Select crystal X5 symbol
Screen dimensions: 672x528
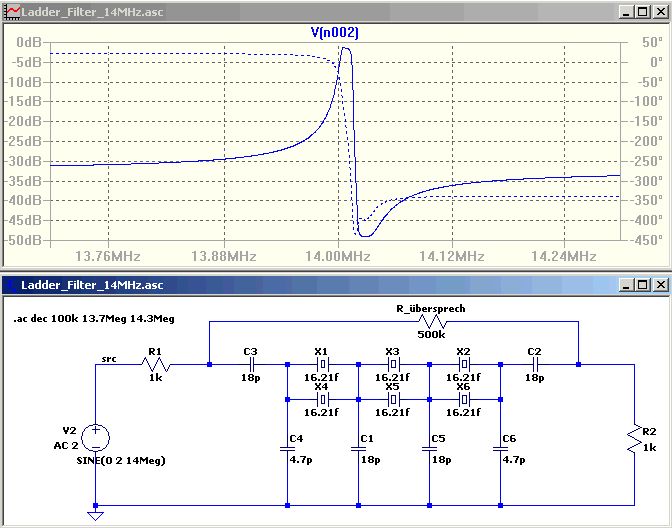[x=394, y=399]
